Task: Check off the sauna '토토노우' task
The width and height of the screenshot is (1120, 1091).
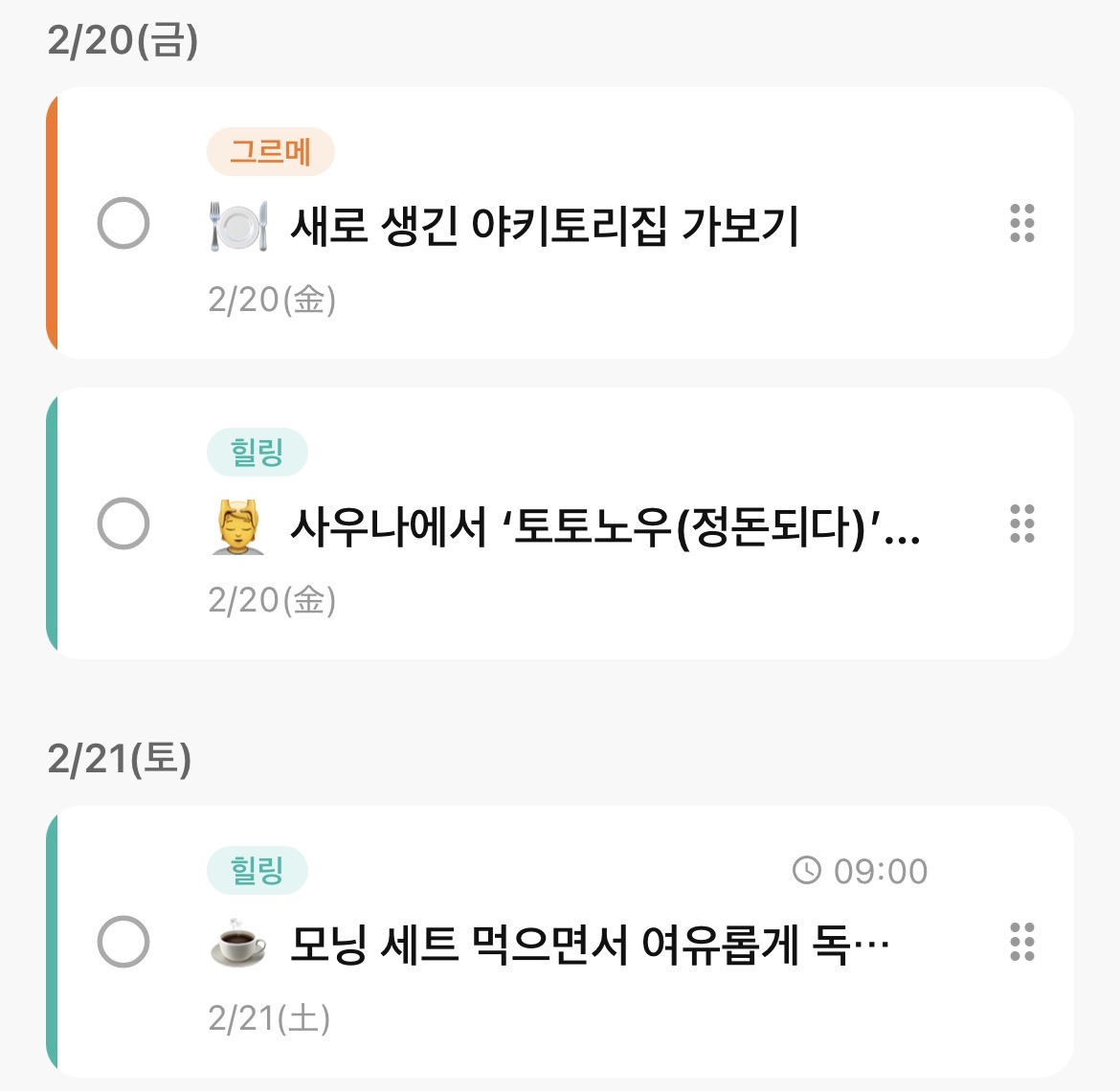Action: coord(123,523)
